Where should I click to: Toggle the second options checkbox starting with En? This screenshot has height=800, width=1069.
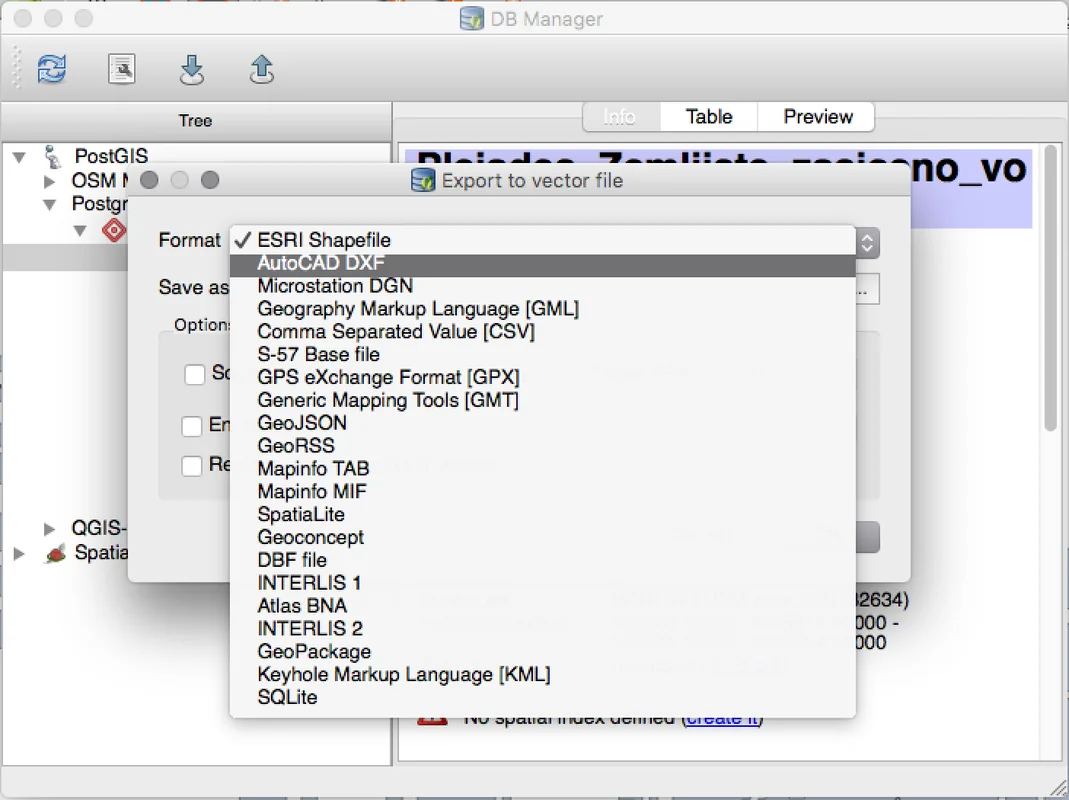coord(192,427)
